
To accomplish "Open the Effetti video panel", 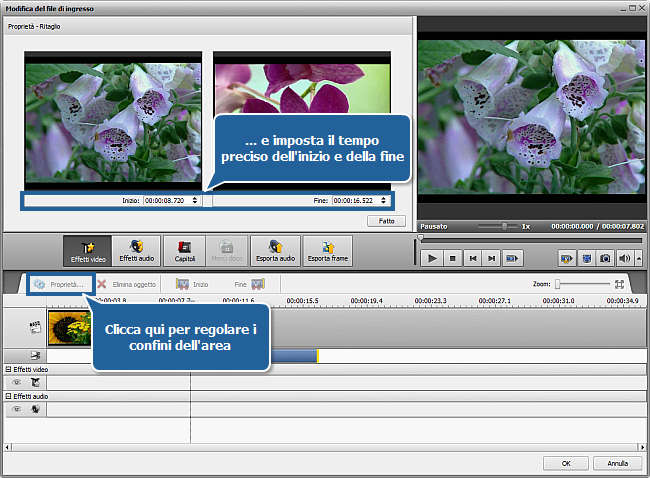I will pyautogui.click(x=87, y=250).
